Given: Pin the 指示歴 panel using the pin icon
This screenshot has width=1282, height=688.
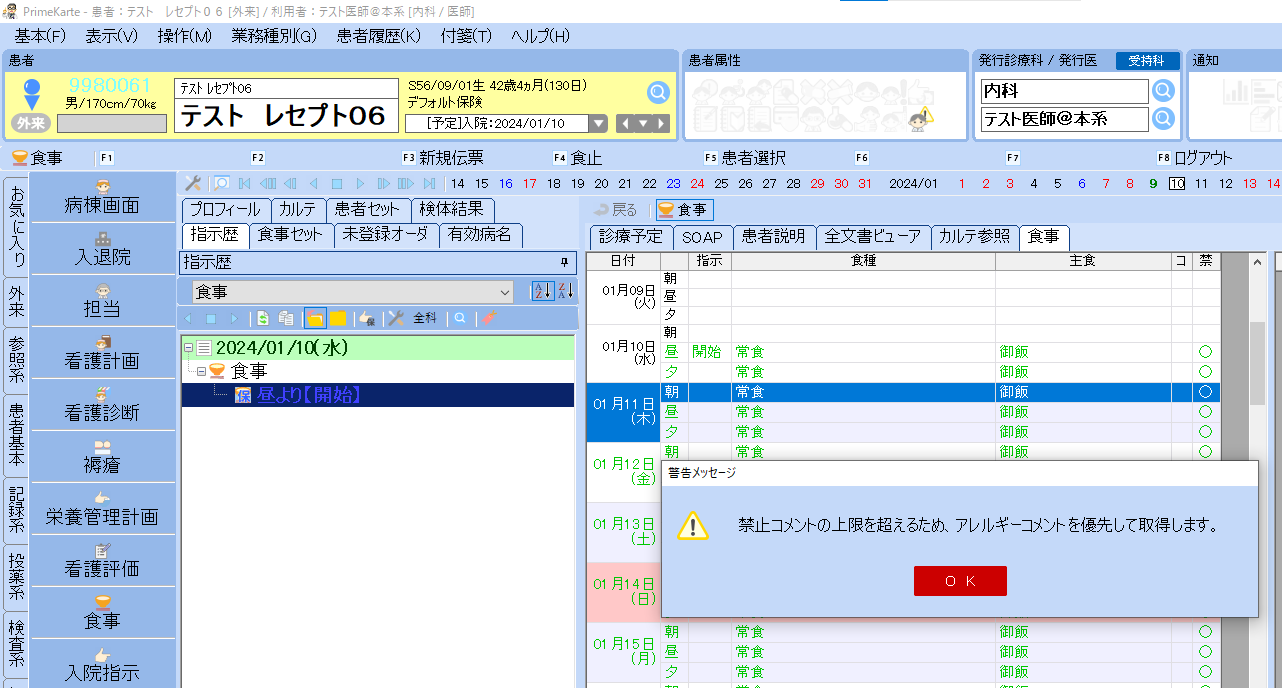Looking at the screenshot, I should pyautogui.click(x=565, y=262).
